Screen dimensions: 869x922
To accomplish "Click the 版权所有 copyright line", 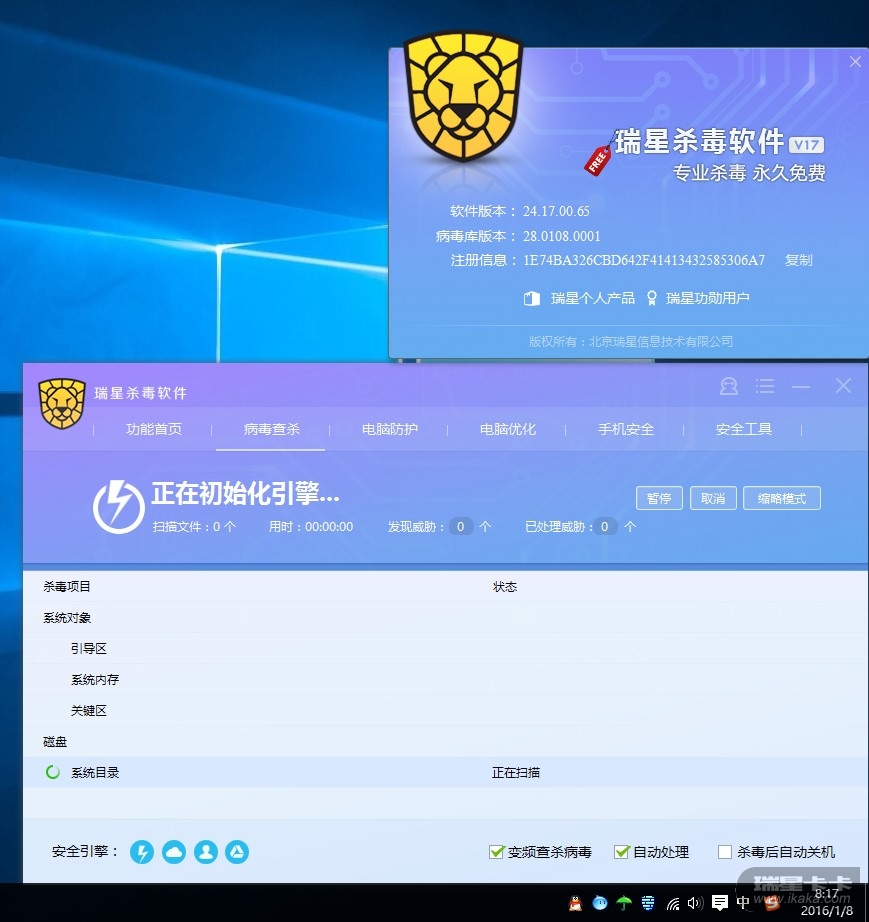I will pos(631,341).
